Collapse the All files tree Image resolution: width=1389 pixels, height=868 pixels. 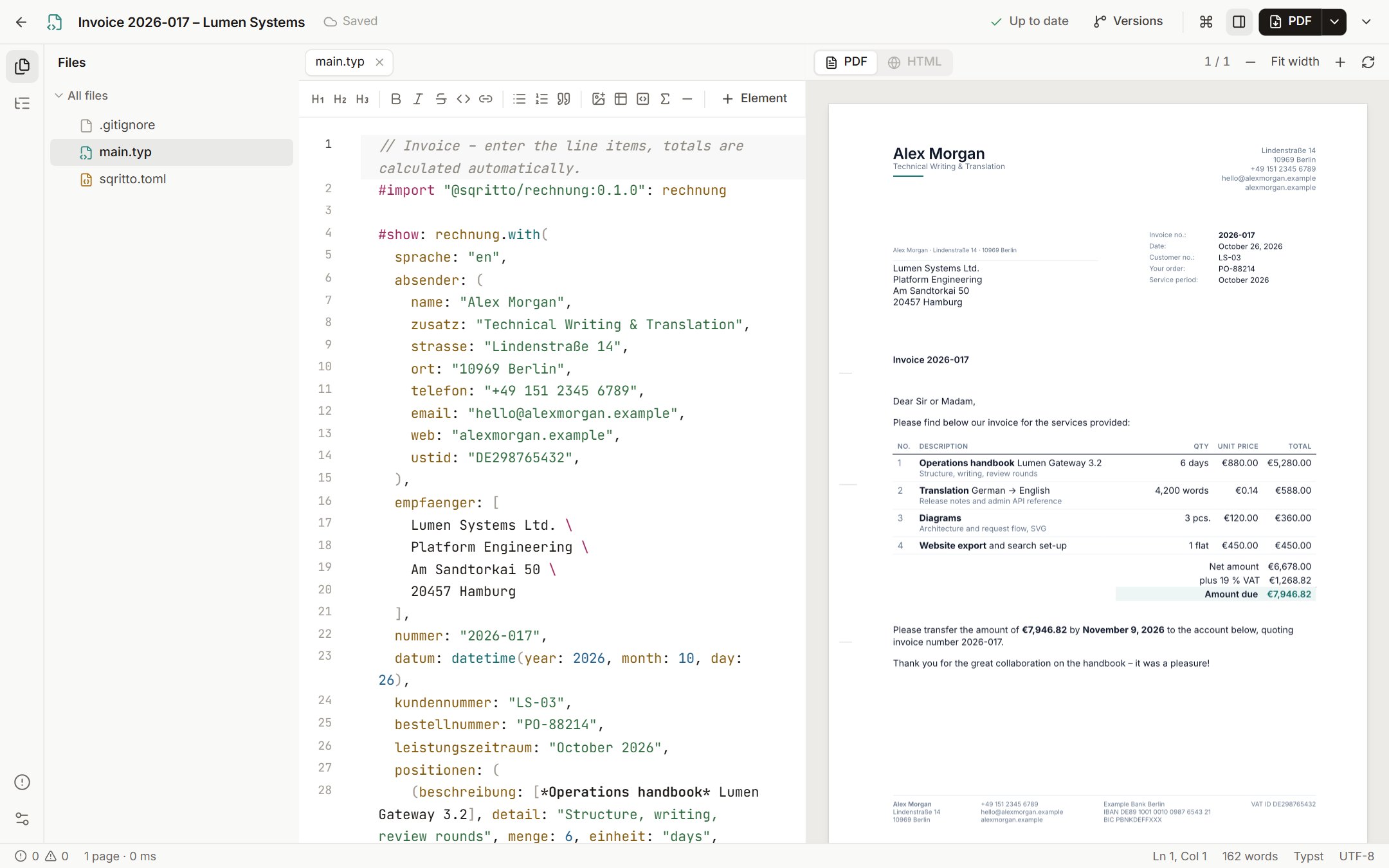pos(81,96)
